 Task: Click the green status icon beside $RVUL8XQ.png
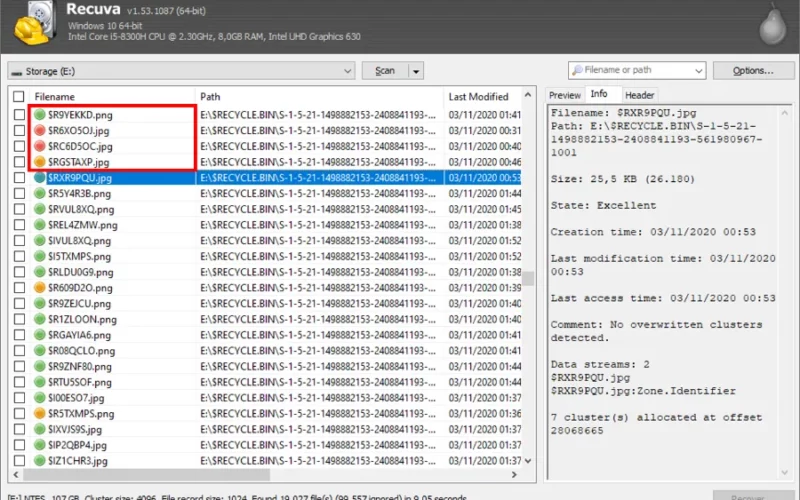coord(40,209)
